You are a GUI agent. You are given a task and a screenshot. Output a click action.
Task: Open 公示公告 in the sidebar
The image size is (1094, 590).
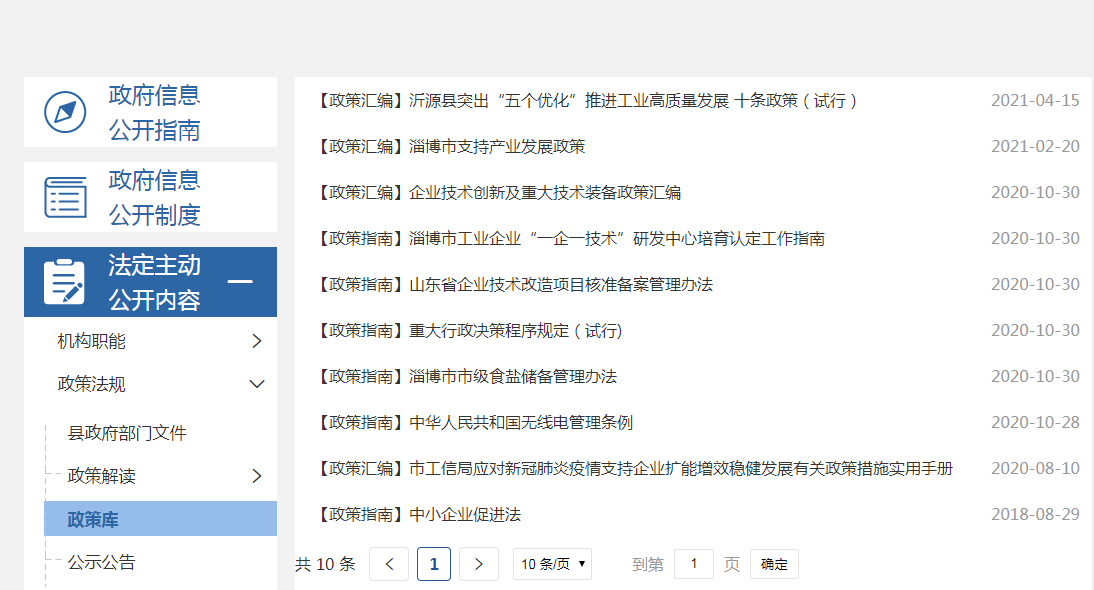tap(101, 562)
